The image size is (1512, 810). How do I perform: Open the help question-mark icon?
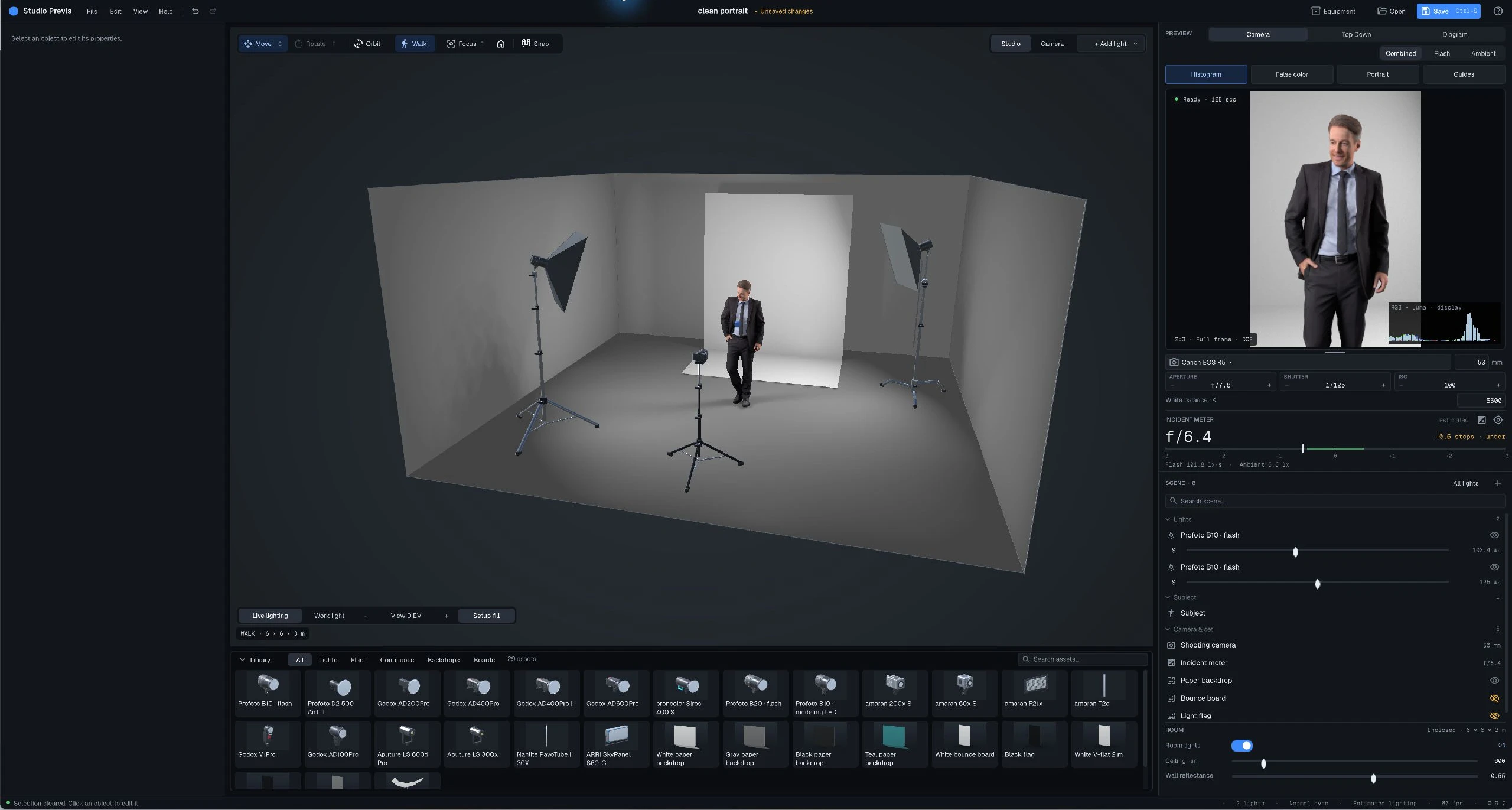pos(1498,11)
